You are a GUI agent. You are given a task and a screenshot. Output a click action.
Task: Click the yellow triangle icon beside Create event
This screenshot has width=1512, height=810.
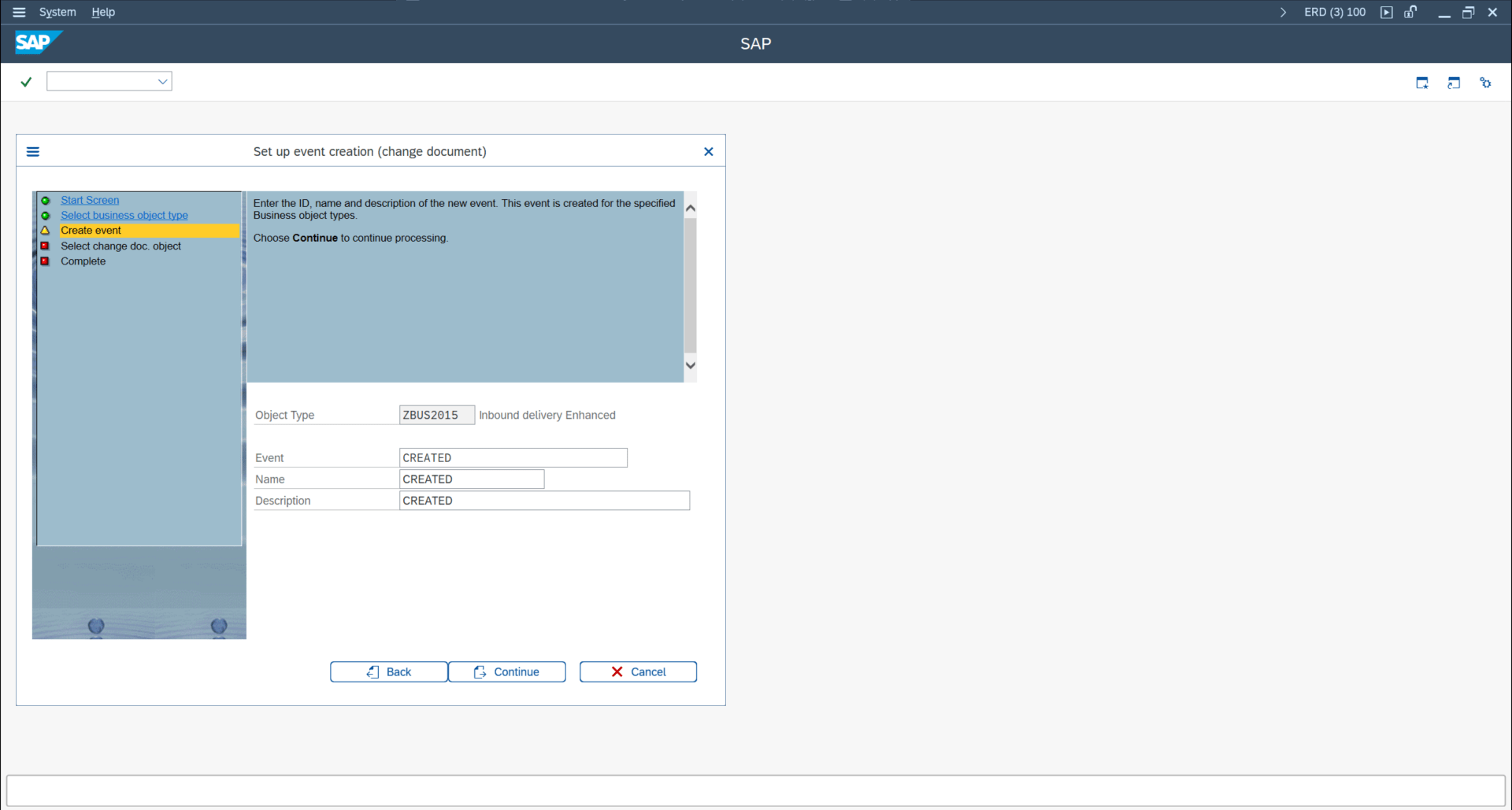[46, 231]
